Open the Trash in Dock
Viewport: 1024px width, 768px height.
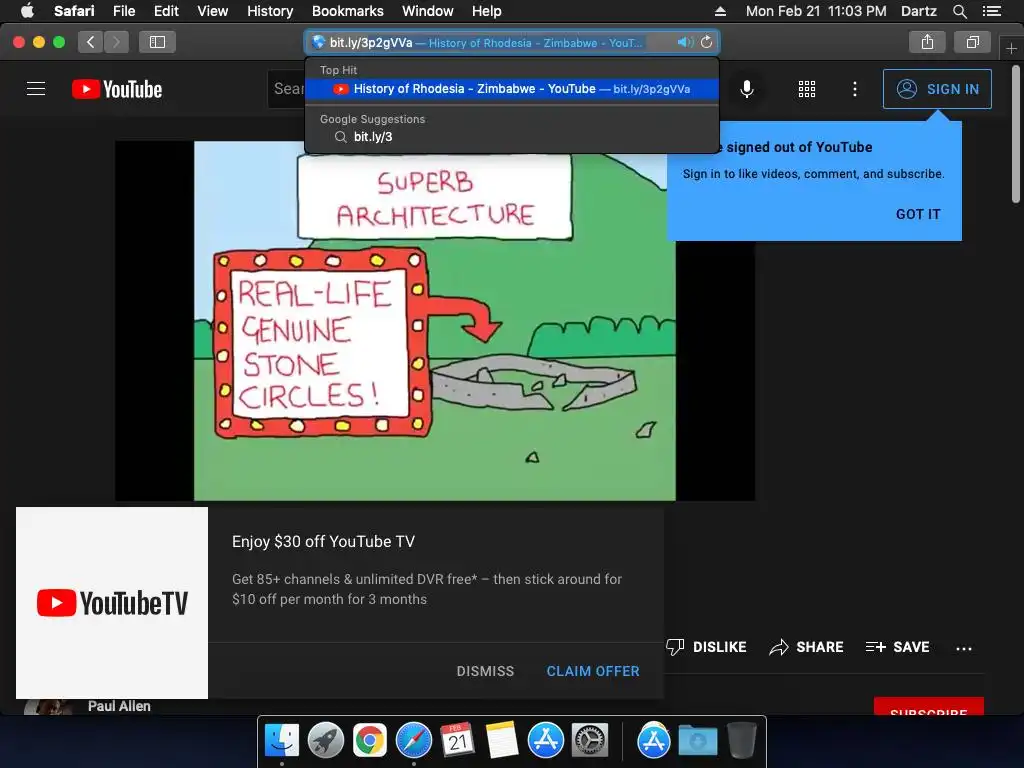[x=741, y=741]
